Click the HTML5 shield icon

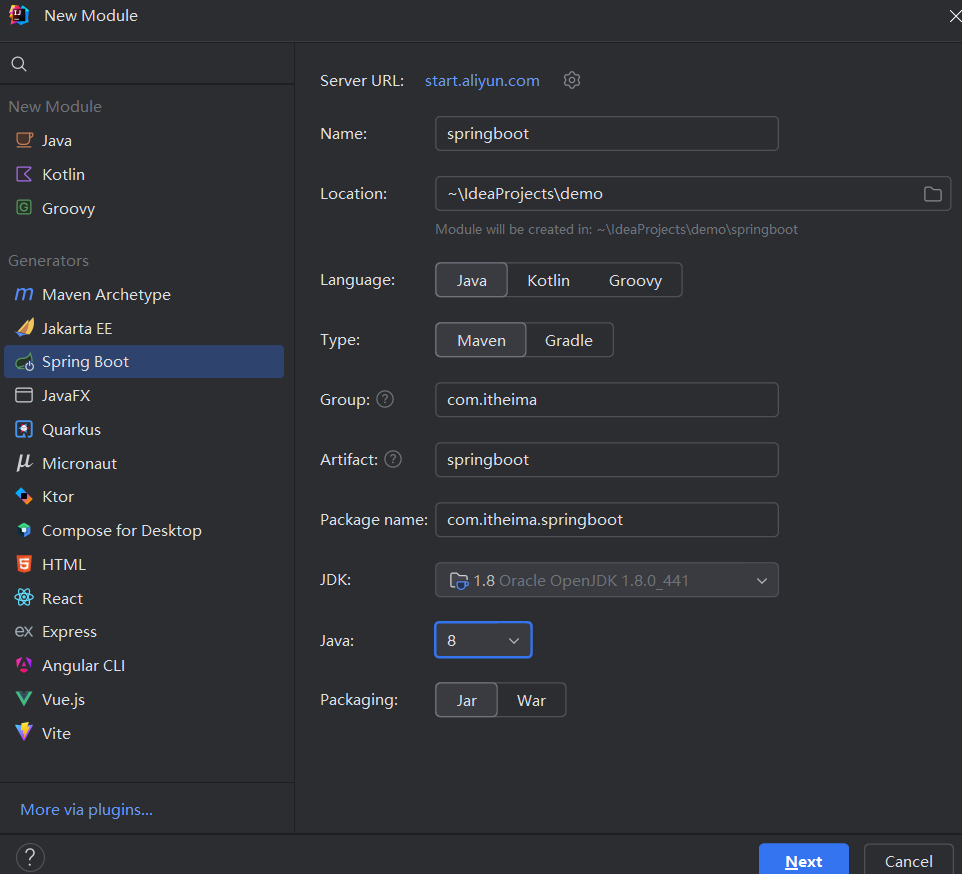click(24, 564)
